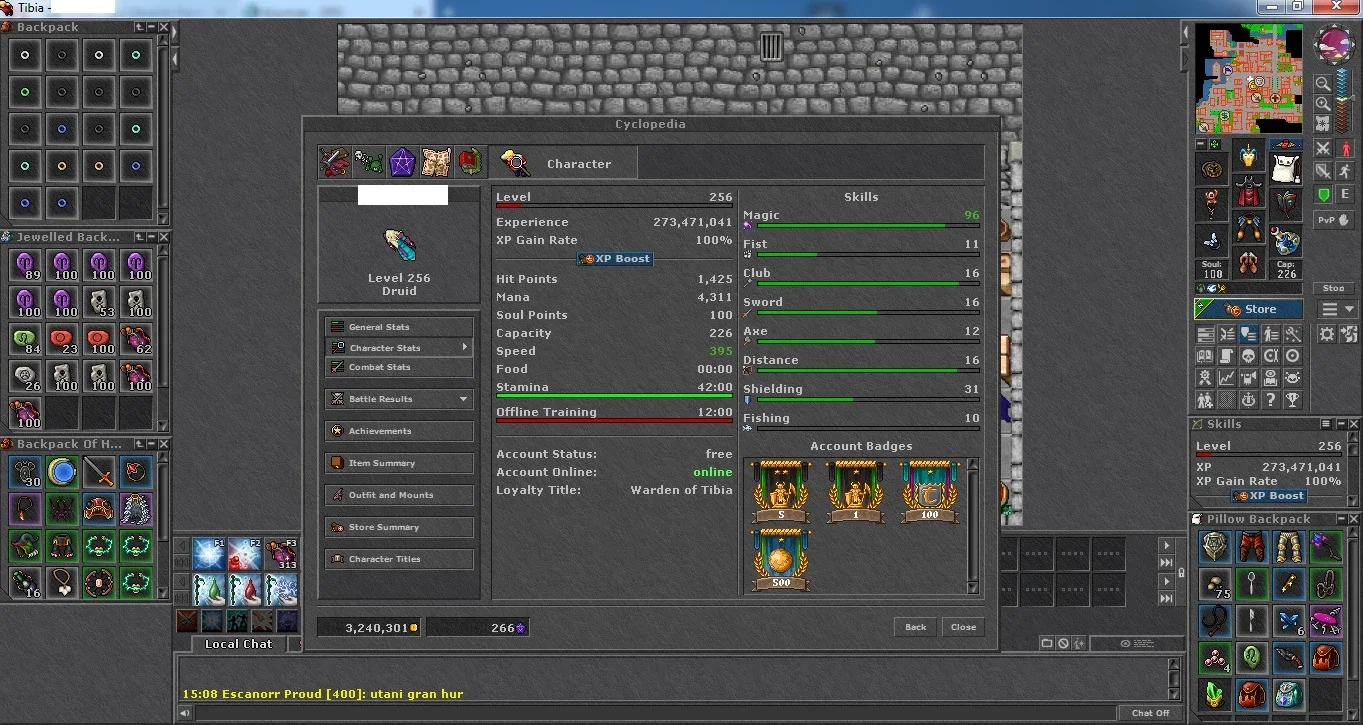1363x725 pixels.
Task: Click the minimap compass rose
Action: tap(1335, 46)
